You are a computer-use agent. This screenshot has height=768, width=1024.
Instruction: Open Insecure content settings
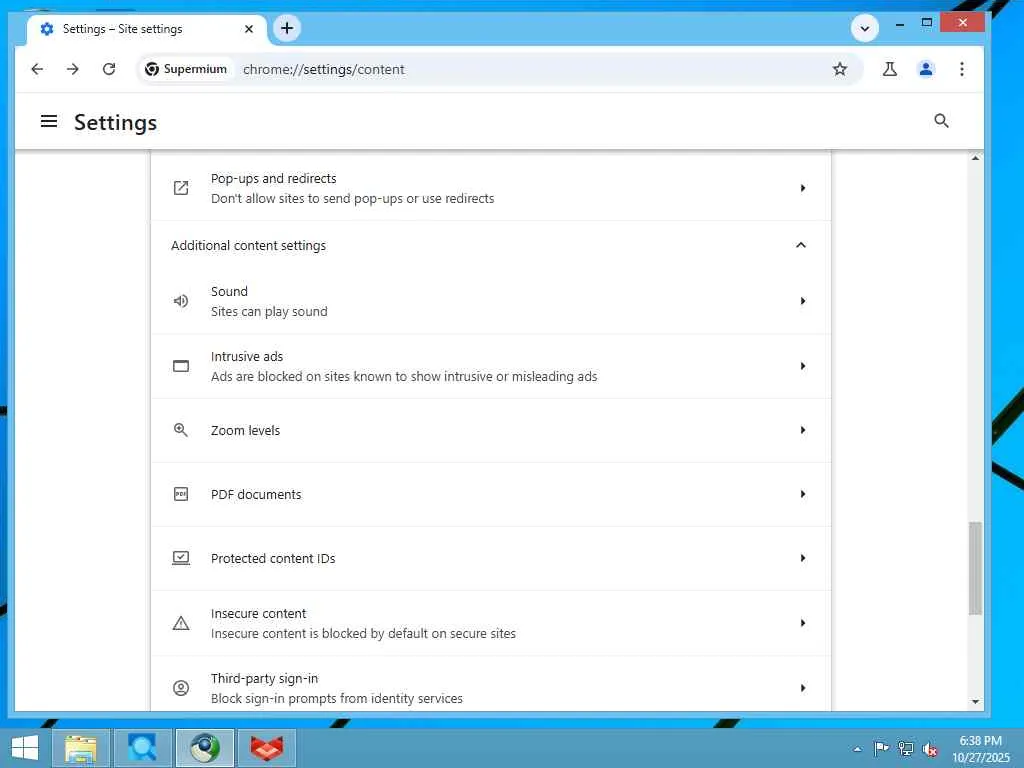click(490, 623)
